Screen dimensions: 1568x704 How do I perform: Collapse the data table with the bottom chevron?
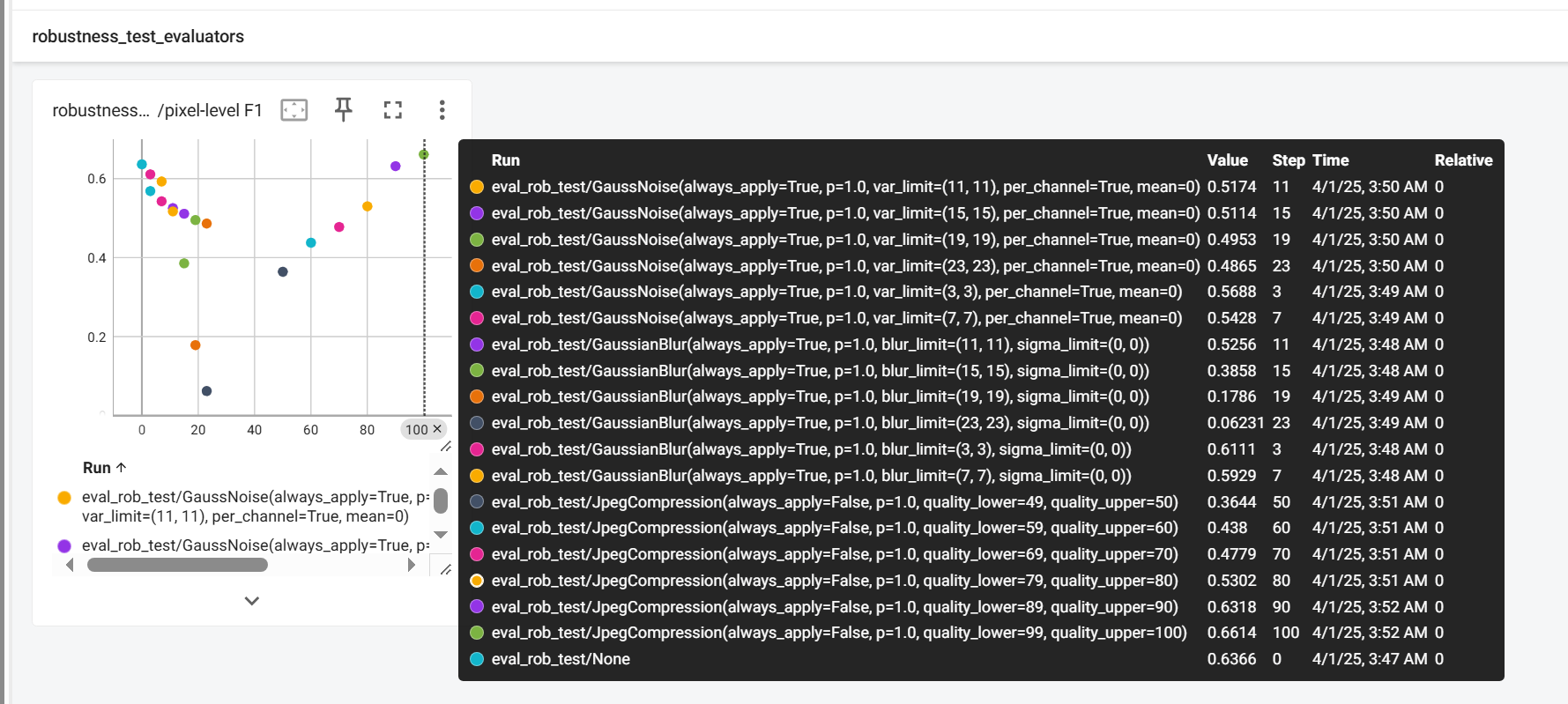(252, 601)
